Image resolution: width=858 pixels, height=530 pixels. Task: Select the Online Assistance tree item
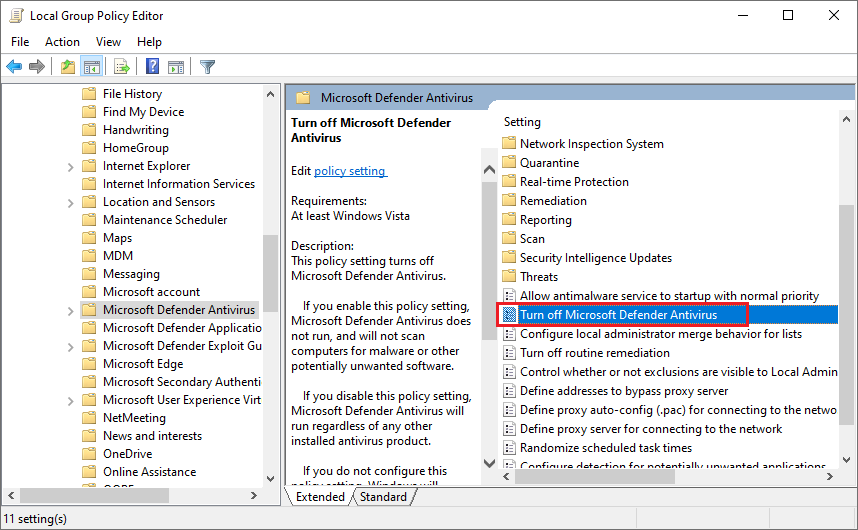click(149, 472)
